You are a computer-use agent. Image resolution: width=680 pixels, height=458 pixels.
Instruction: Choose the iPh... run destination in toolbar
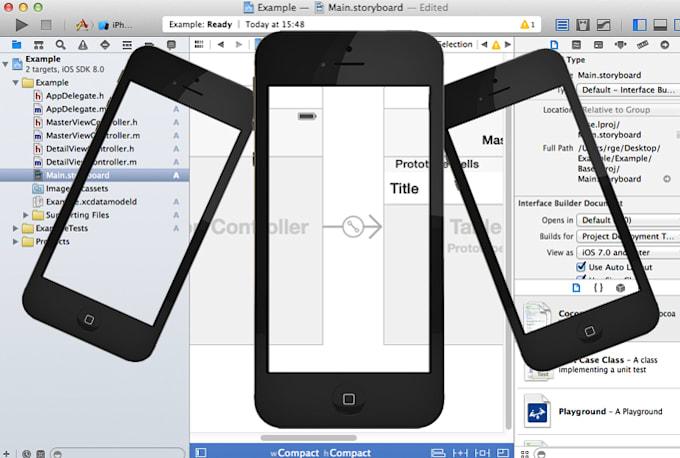click(116, 25)
